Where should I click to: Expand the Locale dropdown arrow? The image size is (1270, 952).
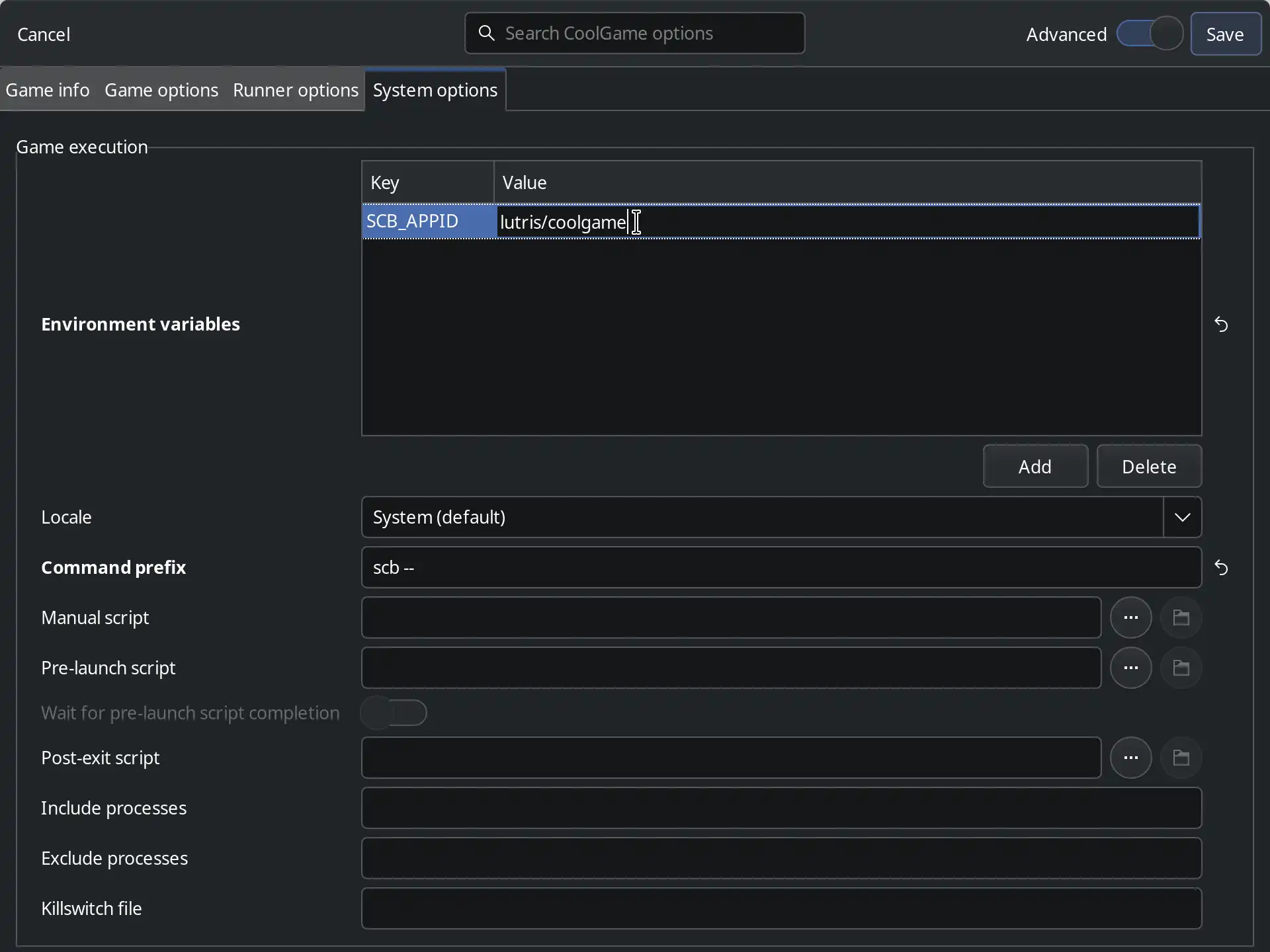point(1182,517)
